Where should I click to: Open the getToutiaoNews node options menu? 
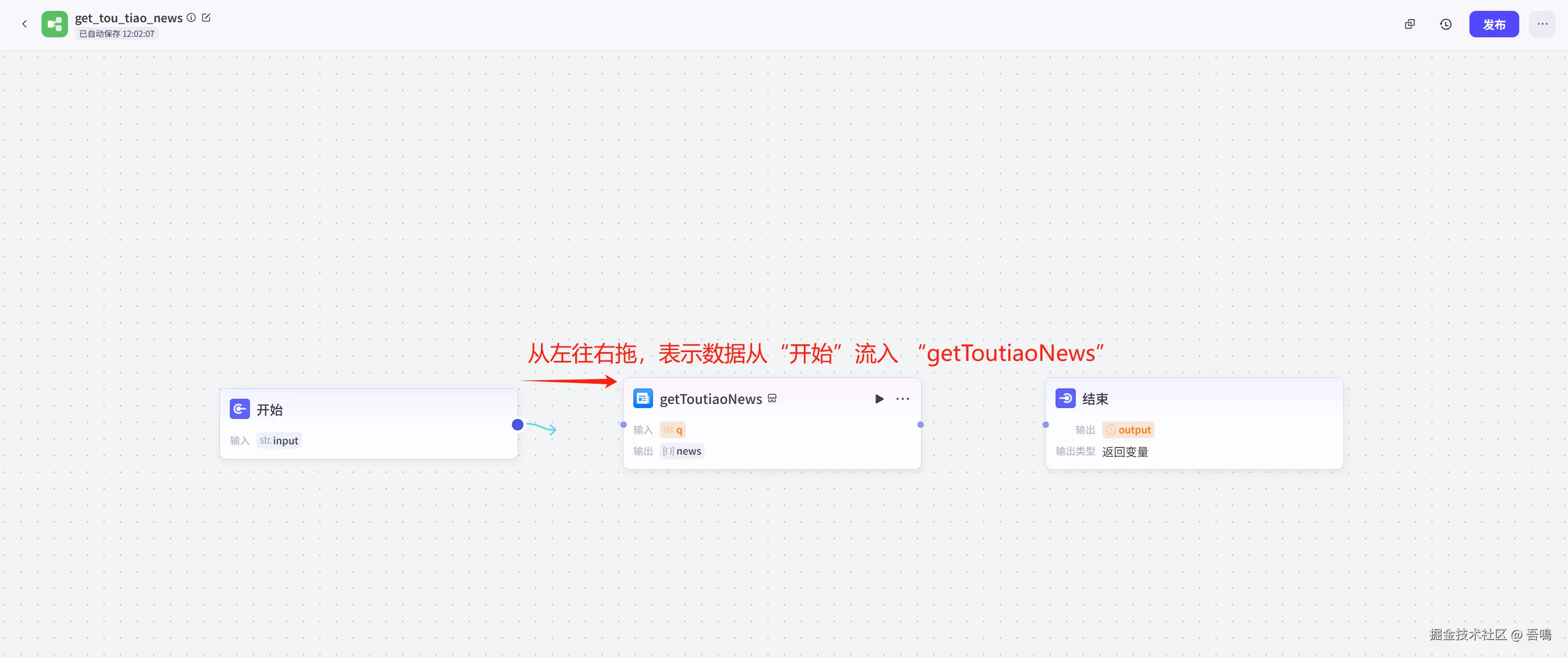(903, 399)
